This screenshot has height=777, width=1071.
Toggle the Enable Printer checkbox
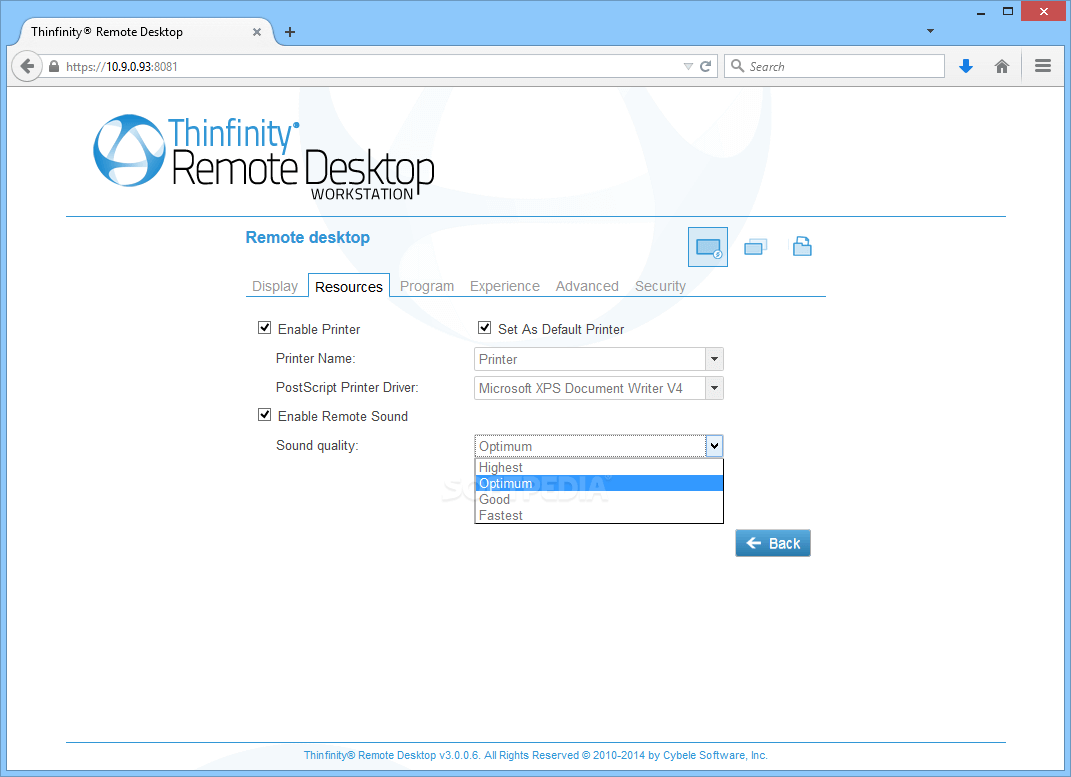pos(264,328)
